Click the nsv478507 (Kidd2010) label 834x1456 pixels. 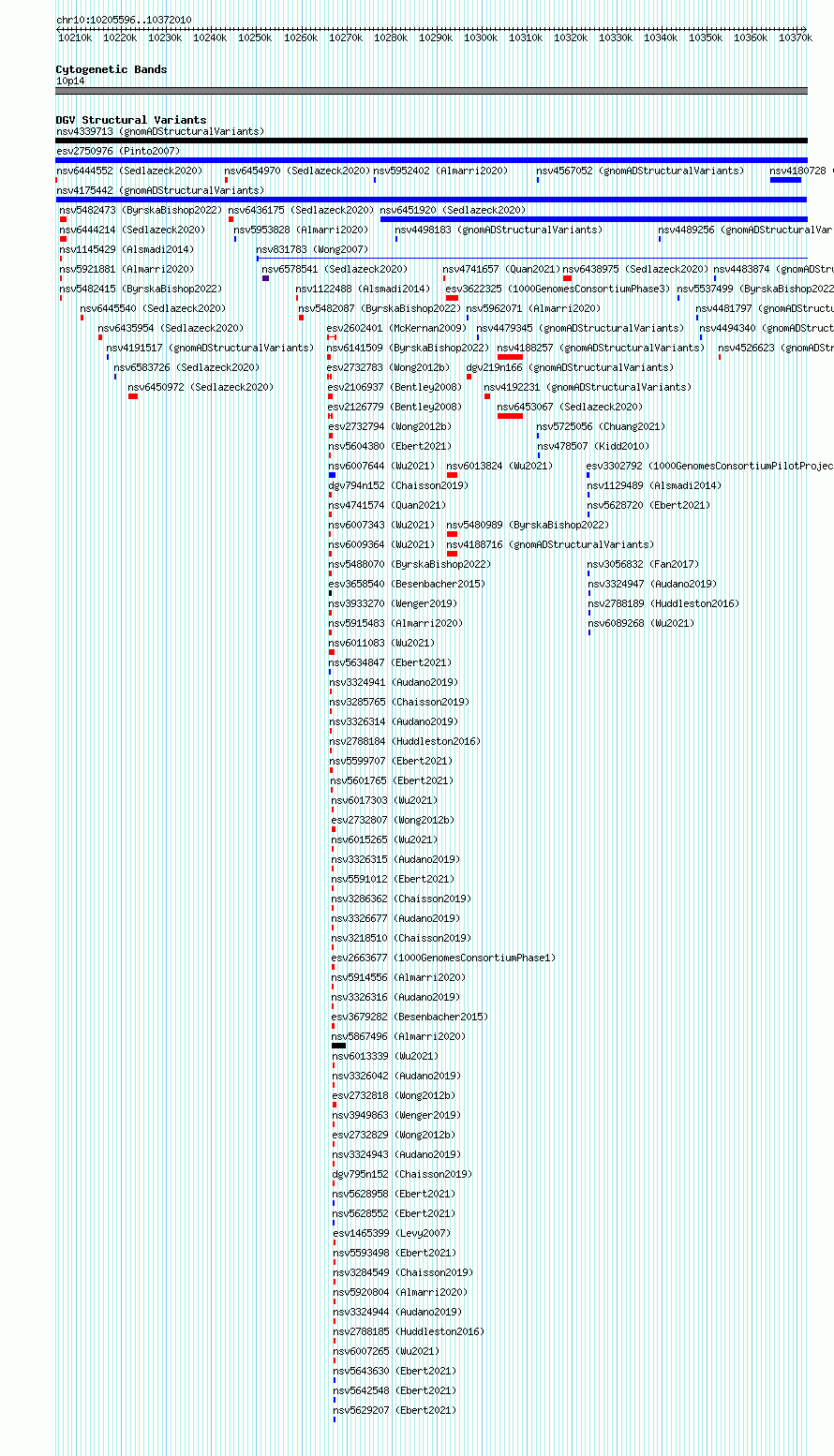[x=593, y=446]
